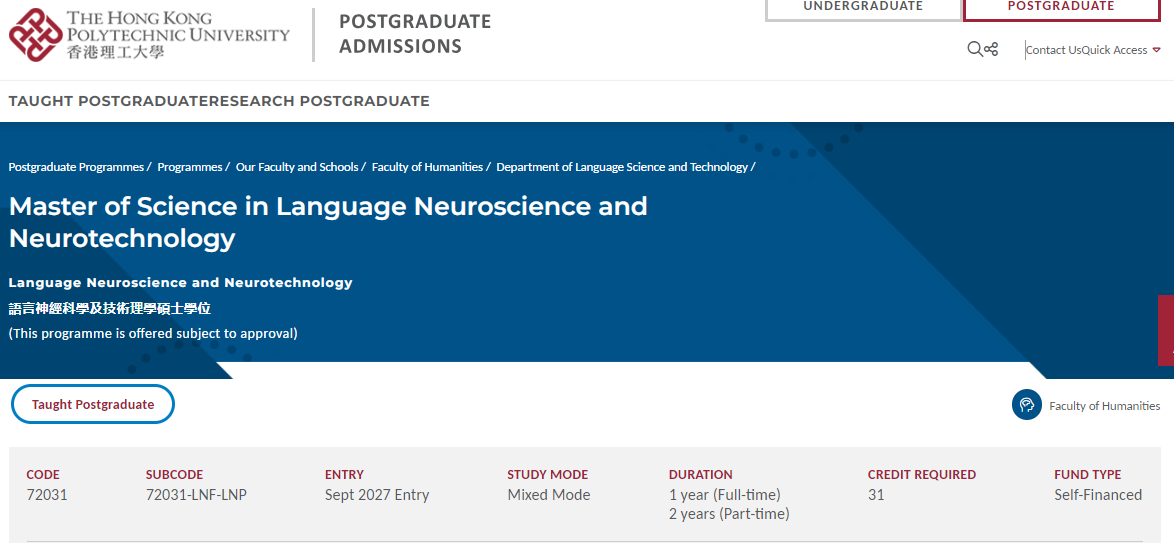Click Postgraduate Admissions heading
Viewport: 1174px width, 543px height.
[x=415, y=34]
